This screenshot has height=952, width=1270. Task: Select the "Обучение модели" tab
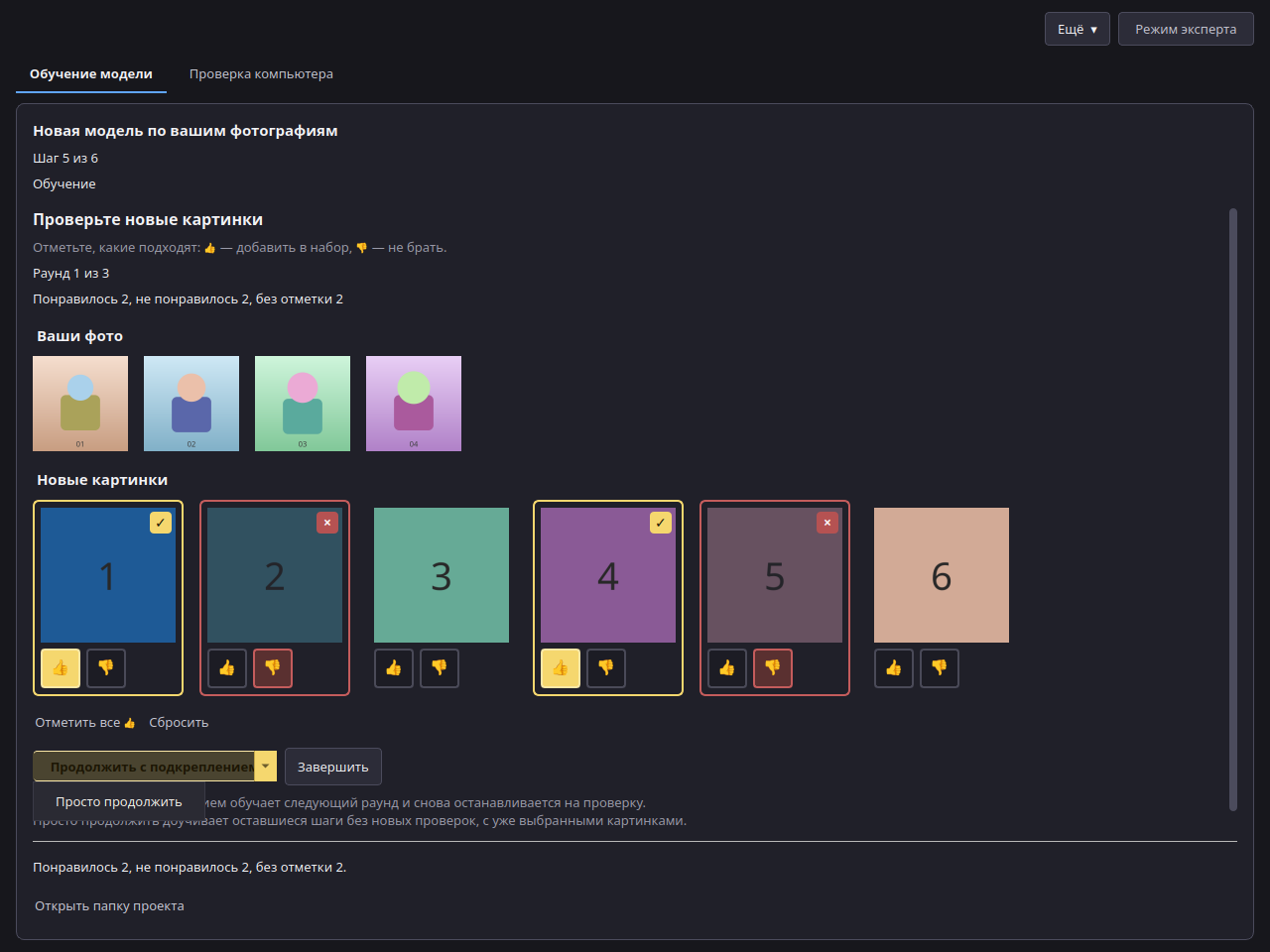point(91,74)
